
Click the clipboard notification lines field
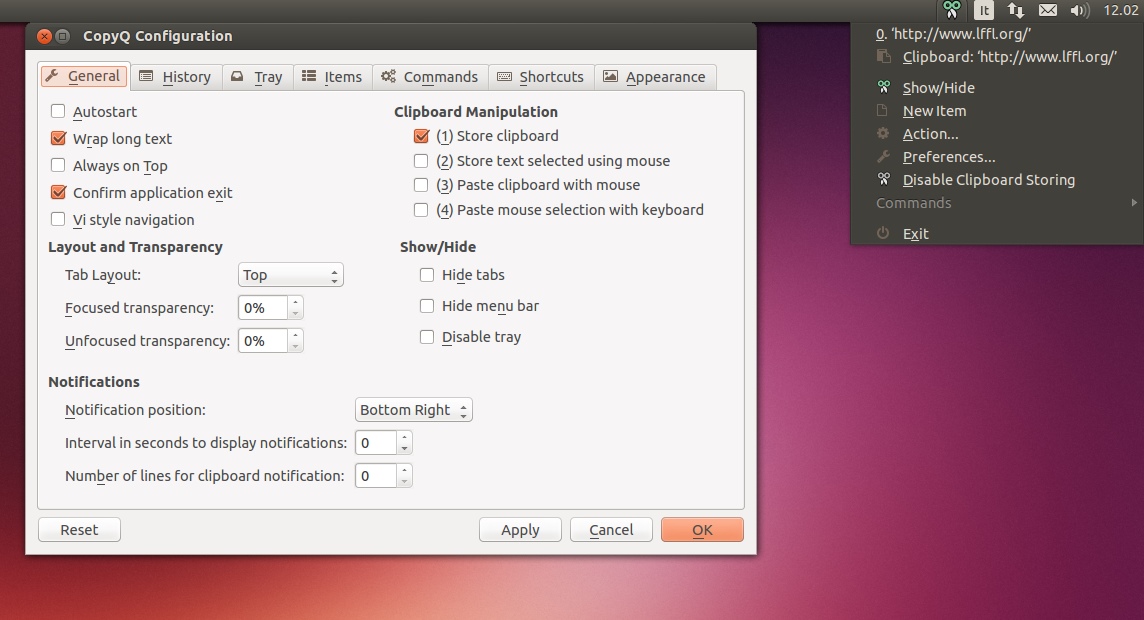pyautogui.click(x=376, y=476)
